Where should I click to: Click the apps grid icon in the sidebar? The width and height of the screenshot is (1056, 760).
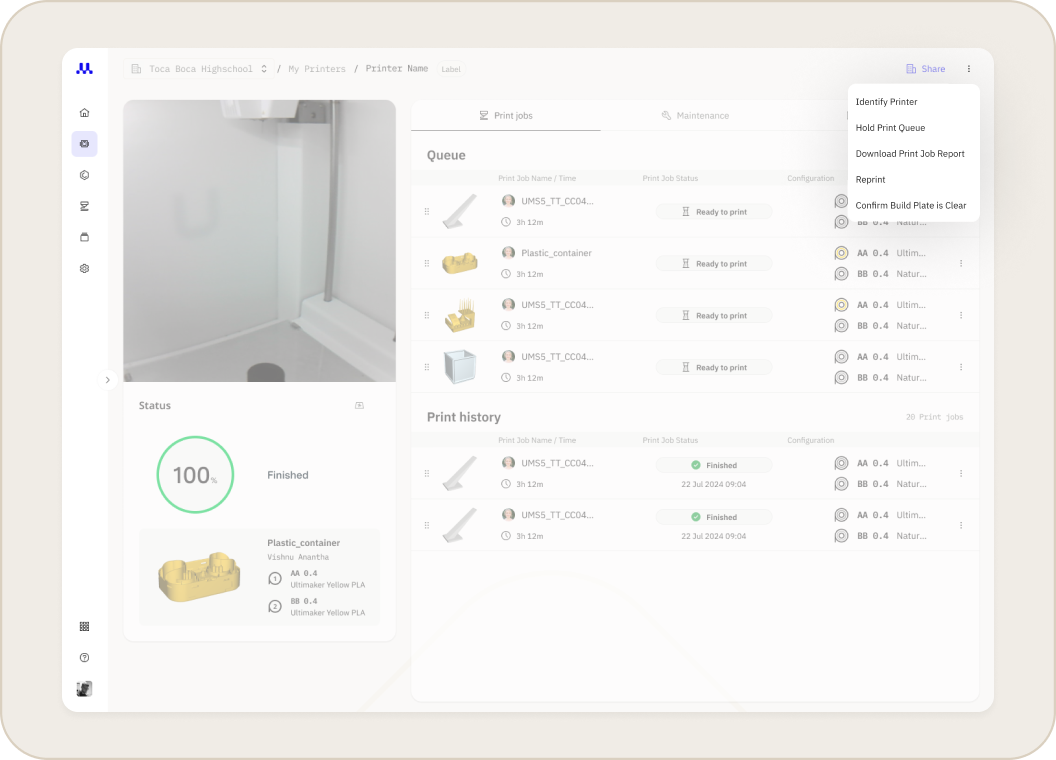click(84, 627)
